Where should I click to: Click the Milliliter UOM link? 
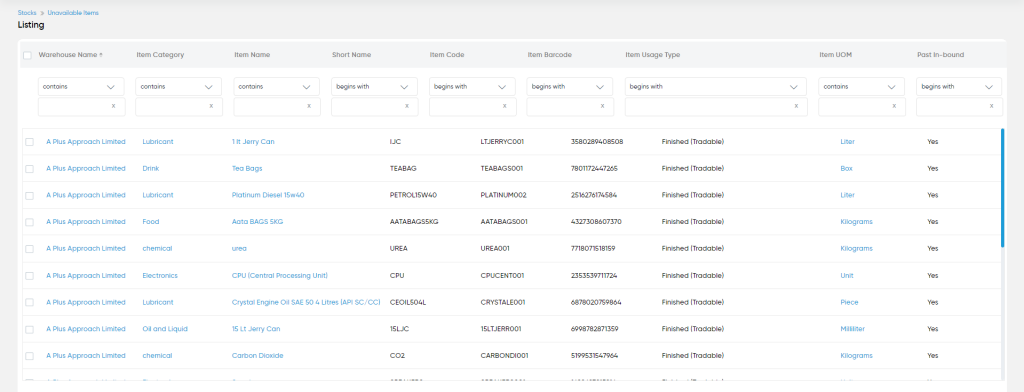coord(852,329)
